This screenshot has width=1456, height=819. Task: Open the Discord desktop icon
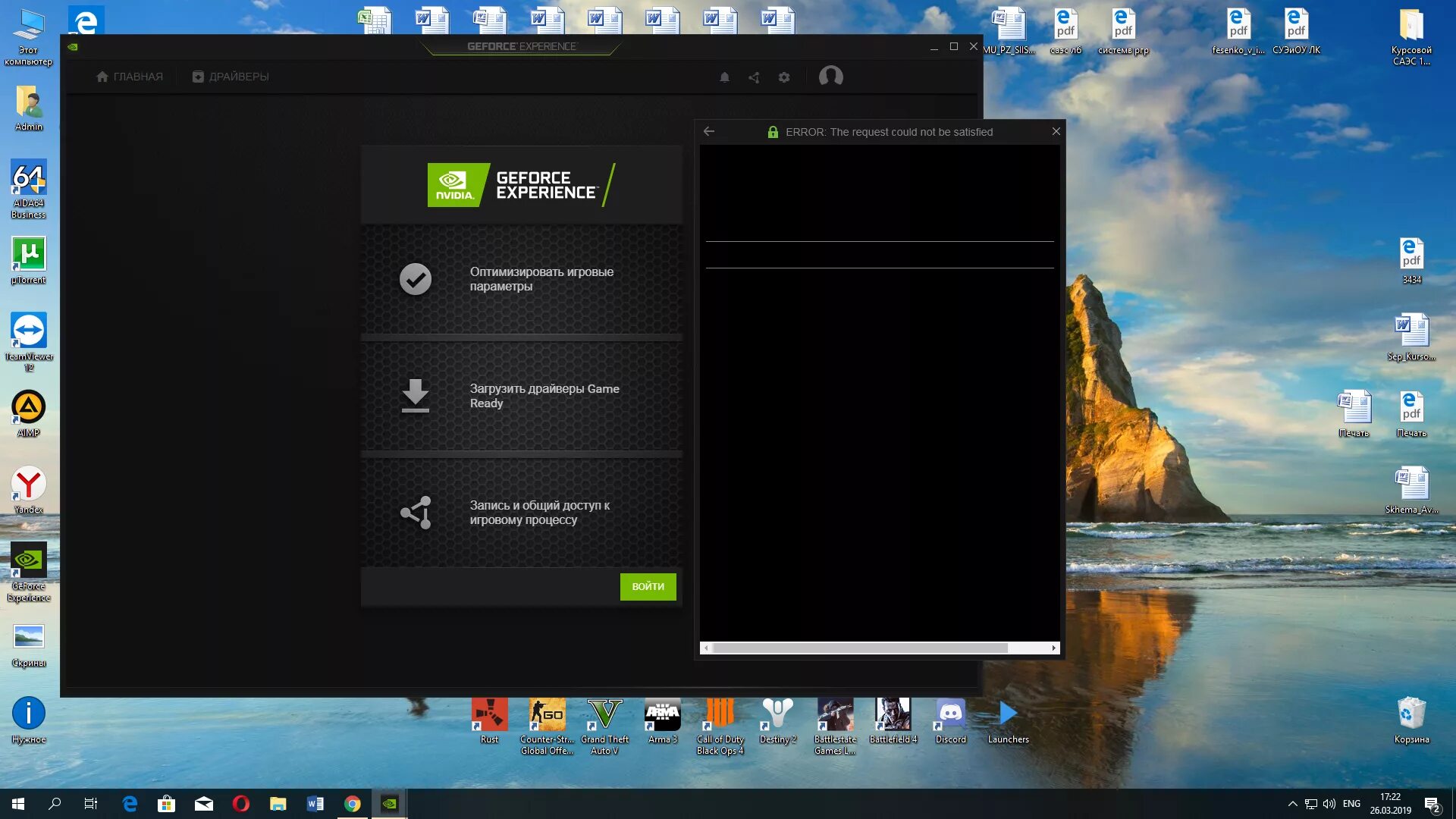(950, 722)
